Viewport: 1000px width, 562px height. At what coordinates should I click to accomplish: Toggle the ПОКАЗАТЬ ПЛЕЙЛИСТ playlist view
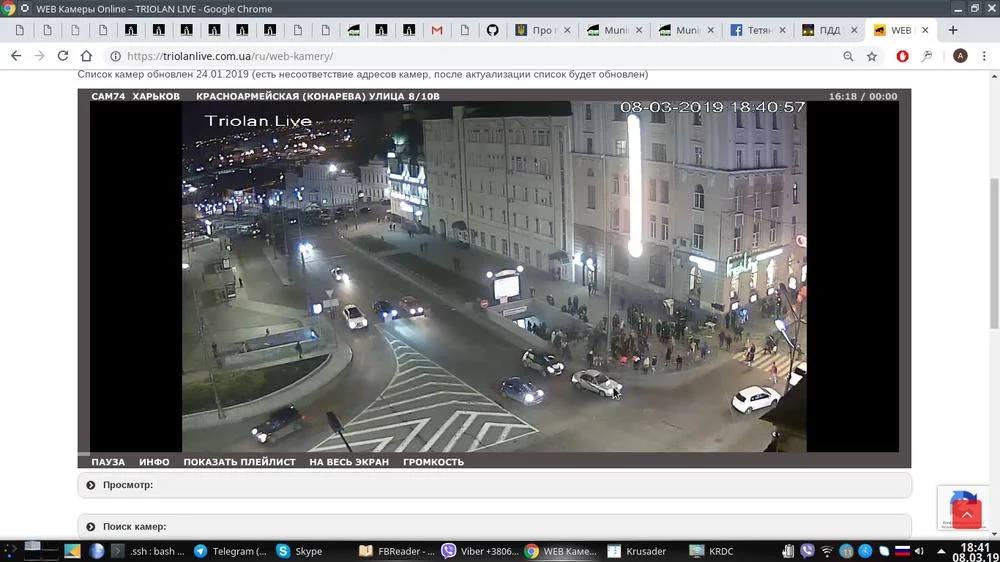239,462
